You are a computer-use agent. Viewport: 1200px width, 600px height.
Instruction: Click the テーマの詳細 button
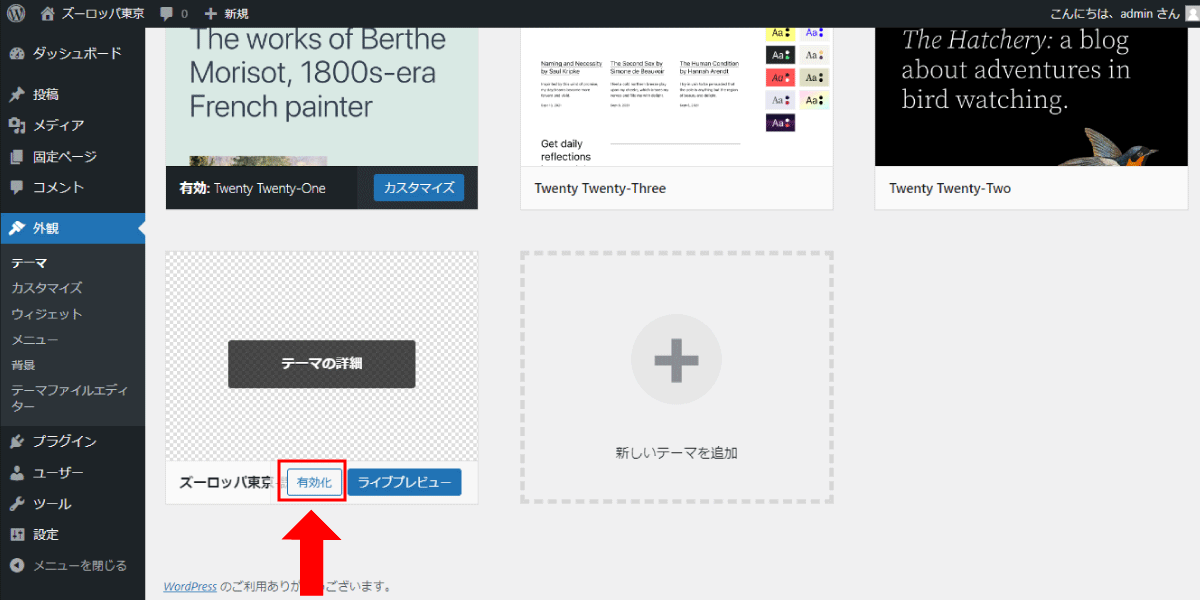click(x=321, y=364)
